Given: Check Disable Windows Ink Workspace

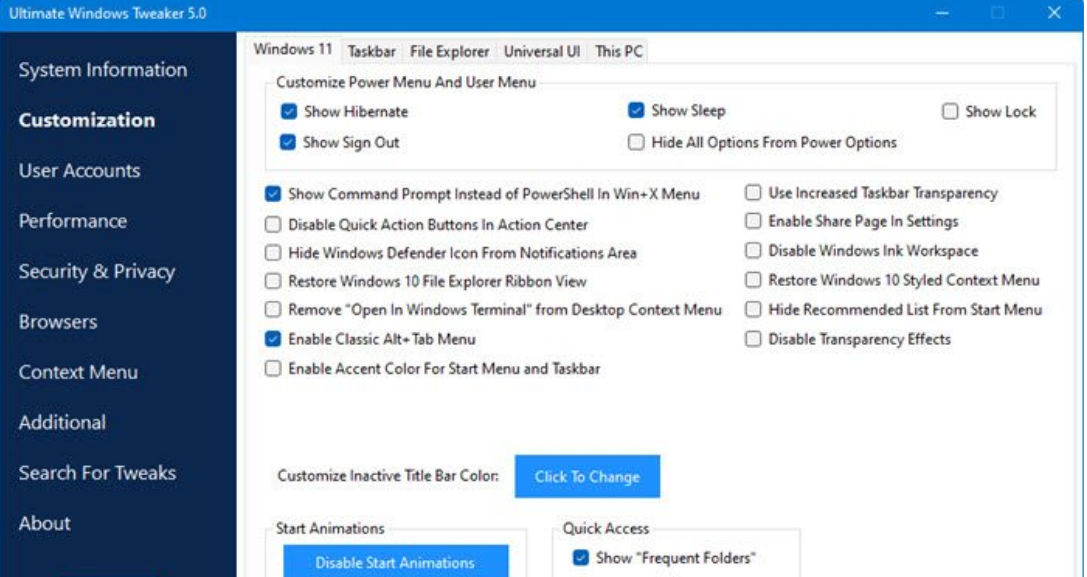Looking at the screenshot, I should click(753, 250).
